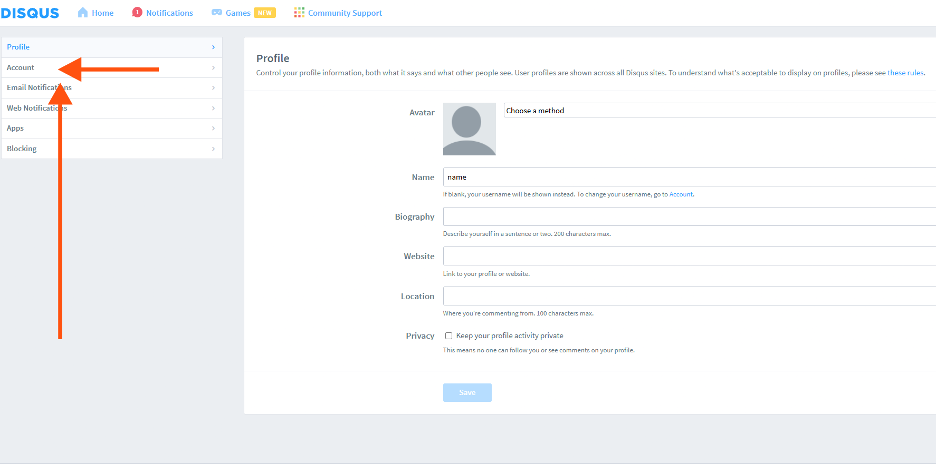Select Email Notifications in the sidebar
This screenshot has height=464, width=936.
click(x=112, y=88)
